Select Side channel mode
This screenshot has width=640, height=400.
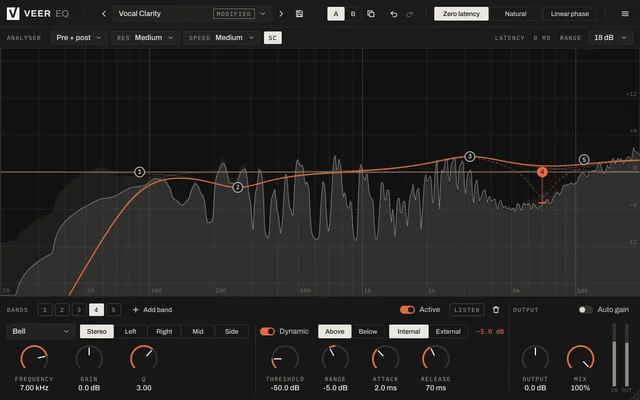click(231, 331)
